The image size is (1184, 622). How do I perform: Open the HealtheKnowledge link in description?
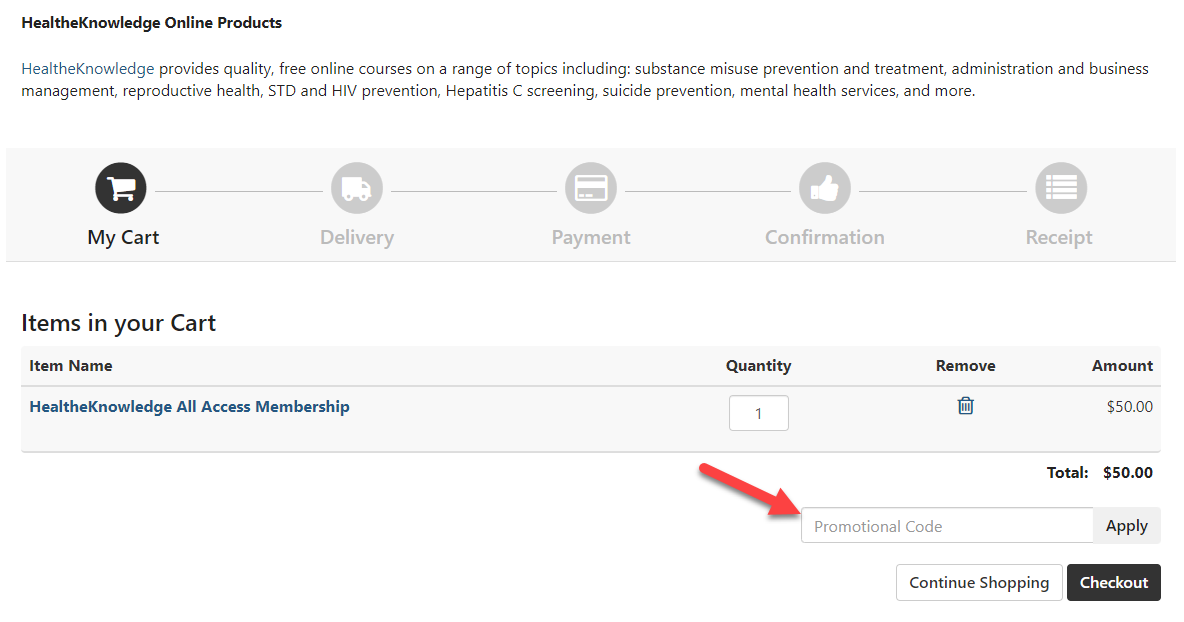pos(88,69)
